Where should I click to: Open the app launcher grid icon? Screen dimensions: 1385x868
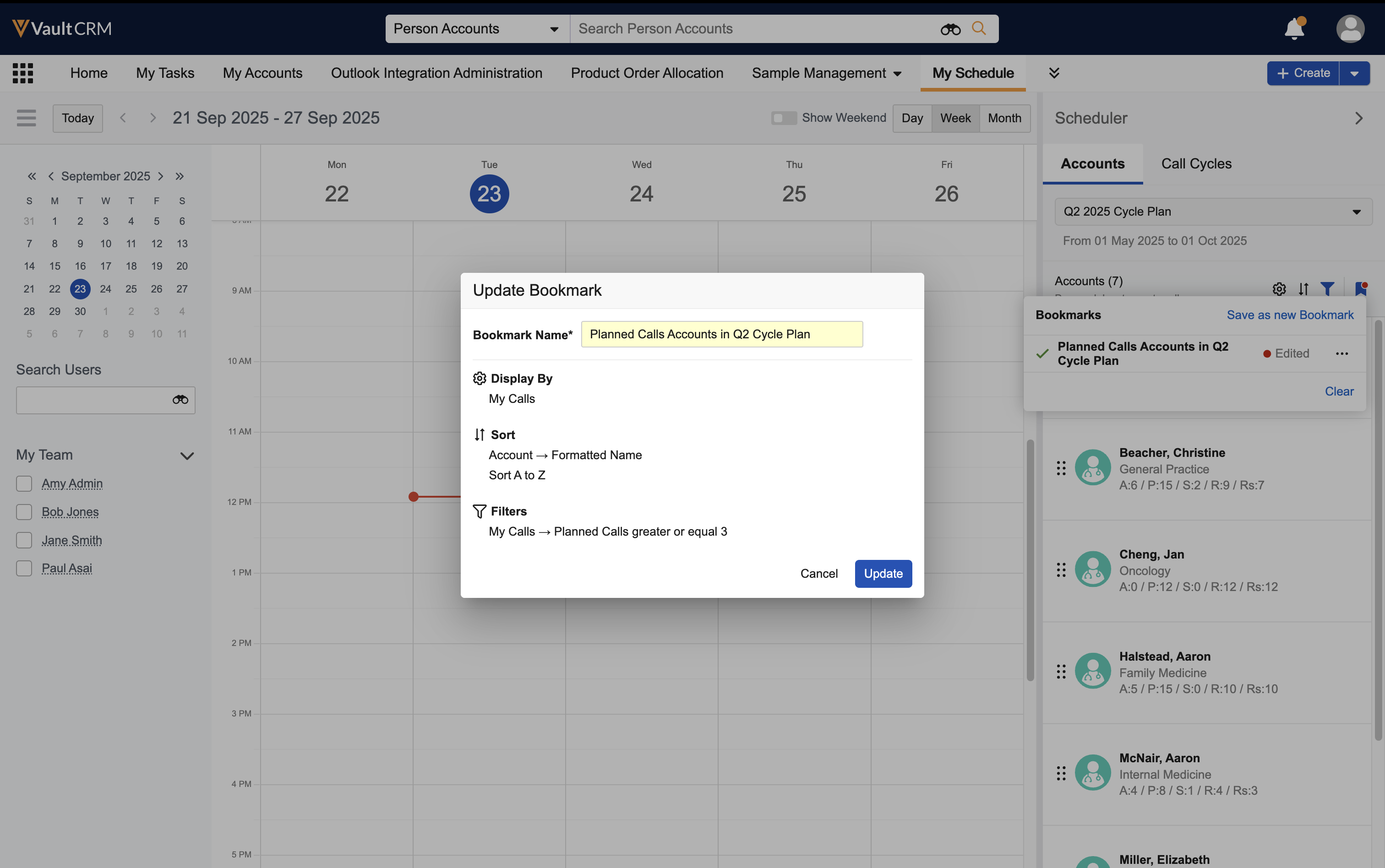coord(23,73)
